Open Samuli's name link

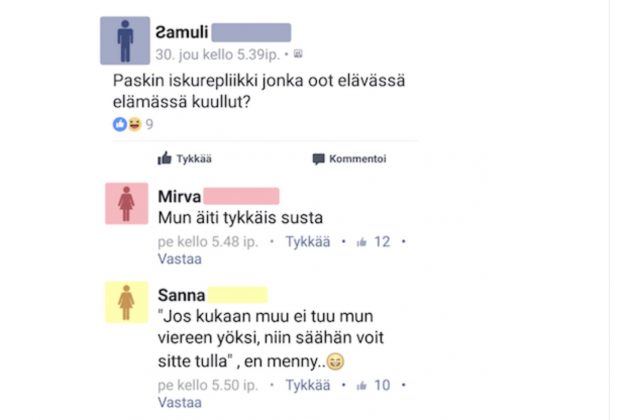182,32
